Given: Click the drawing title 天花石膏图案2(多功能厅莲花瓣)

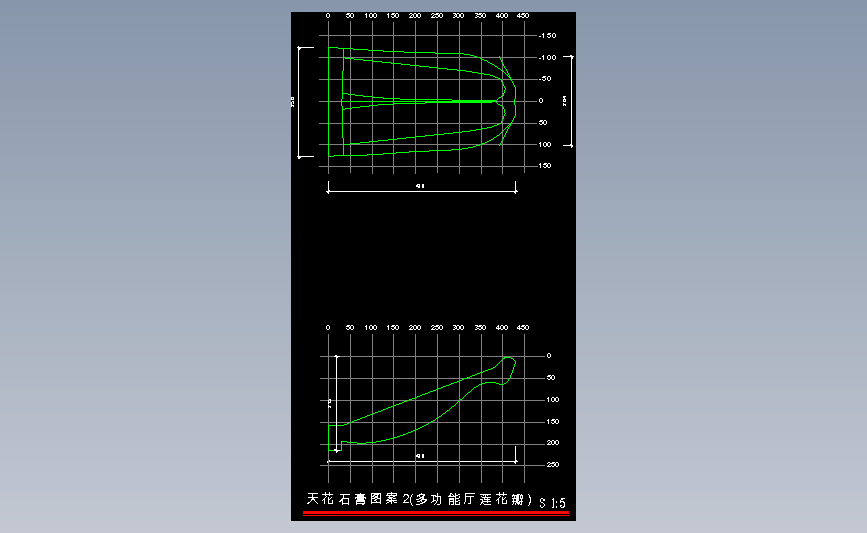Looking at the screenshot, I should pos(419,499).
